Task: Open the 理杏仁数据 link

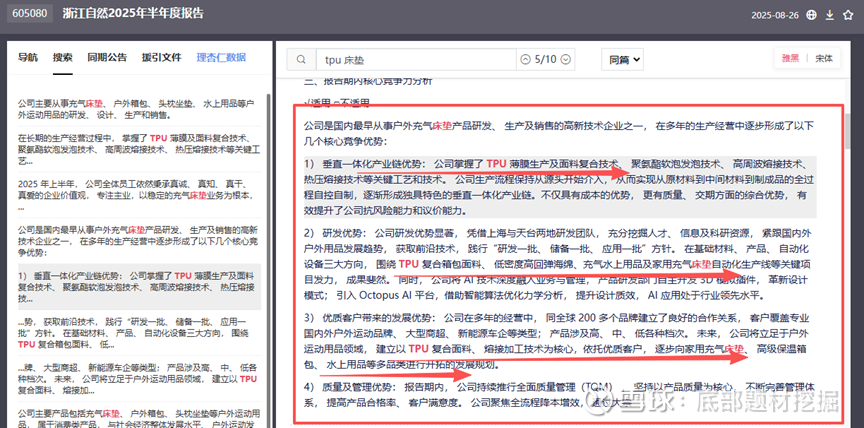Action: 221,58
